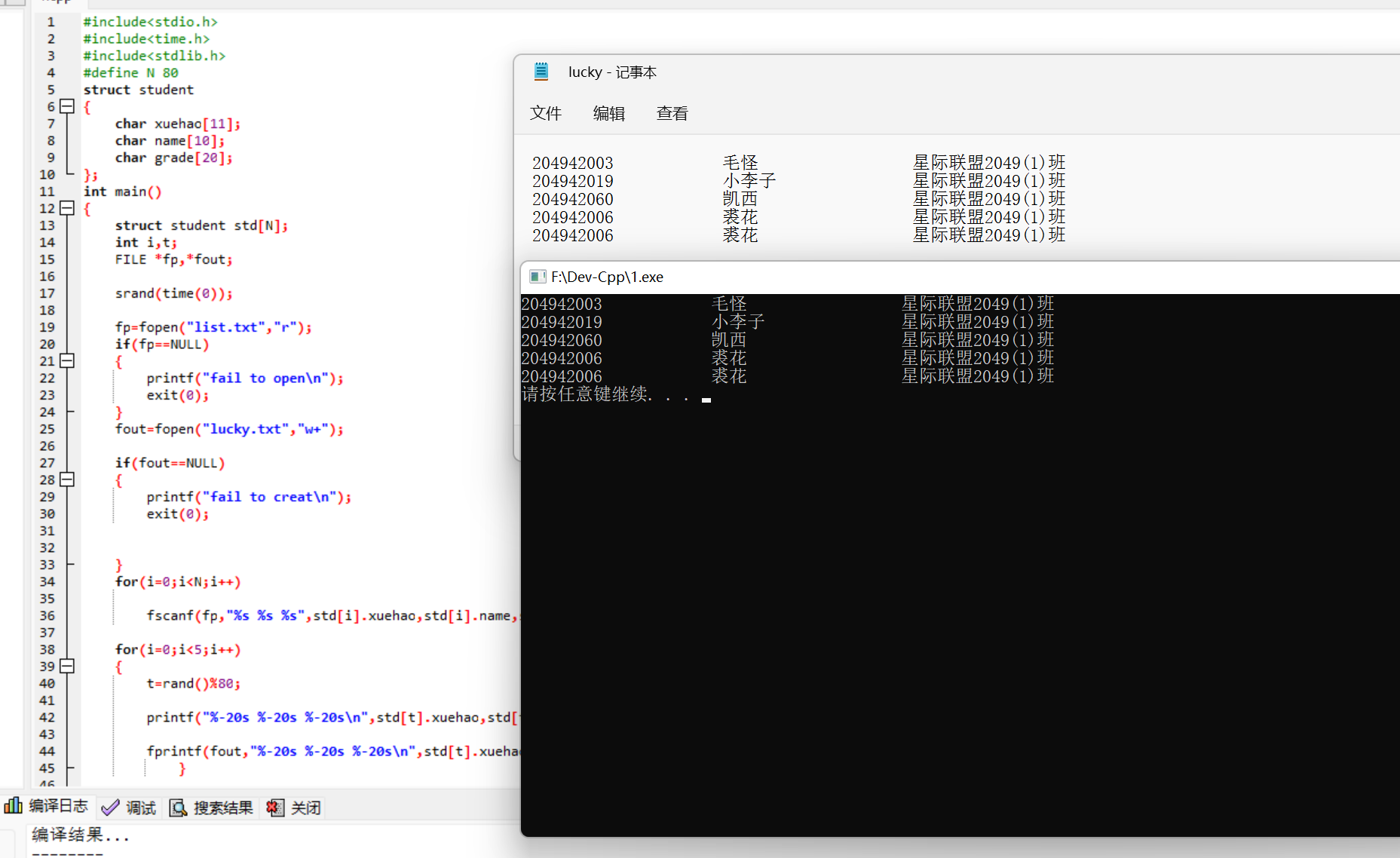
Task: Open the 查看 menu in Notepad
Action: [x=672, y=113]
